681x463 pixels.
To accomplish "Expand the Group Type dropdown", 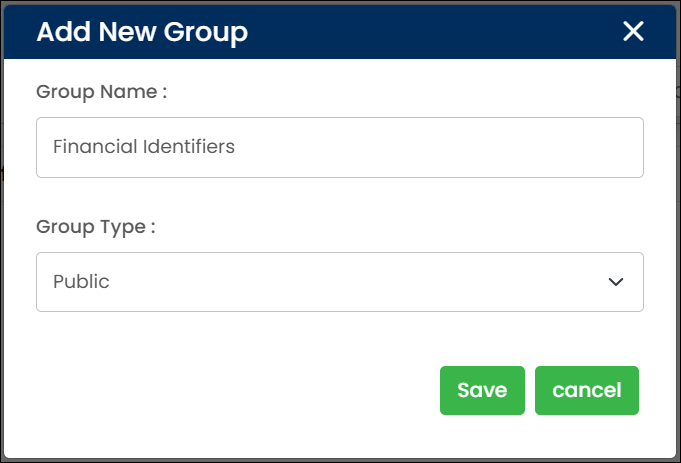I will coord(339,282).
